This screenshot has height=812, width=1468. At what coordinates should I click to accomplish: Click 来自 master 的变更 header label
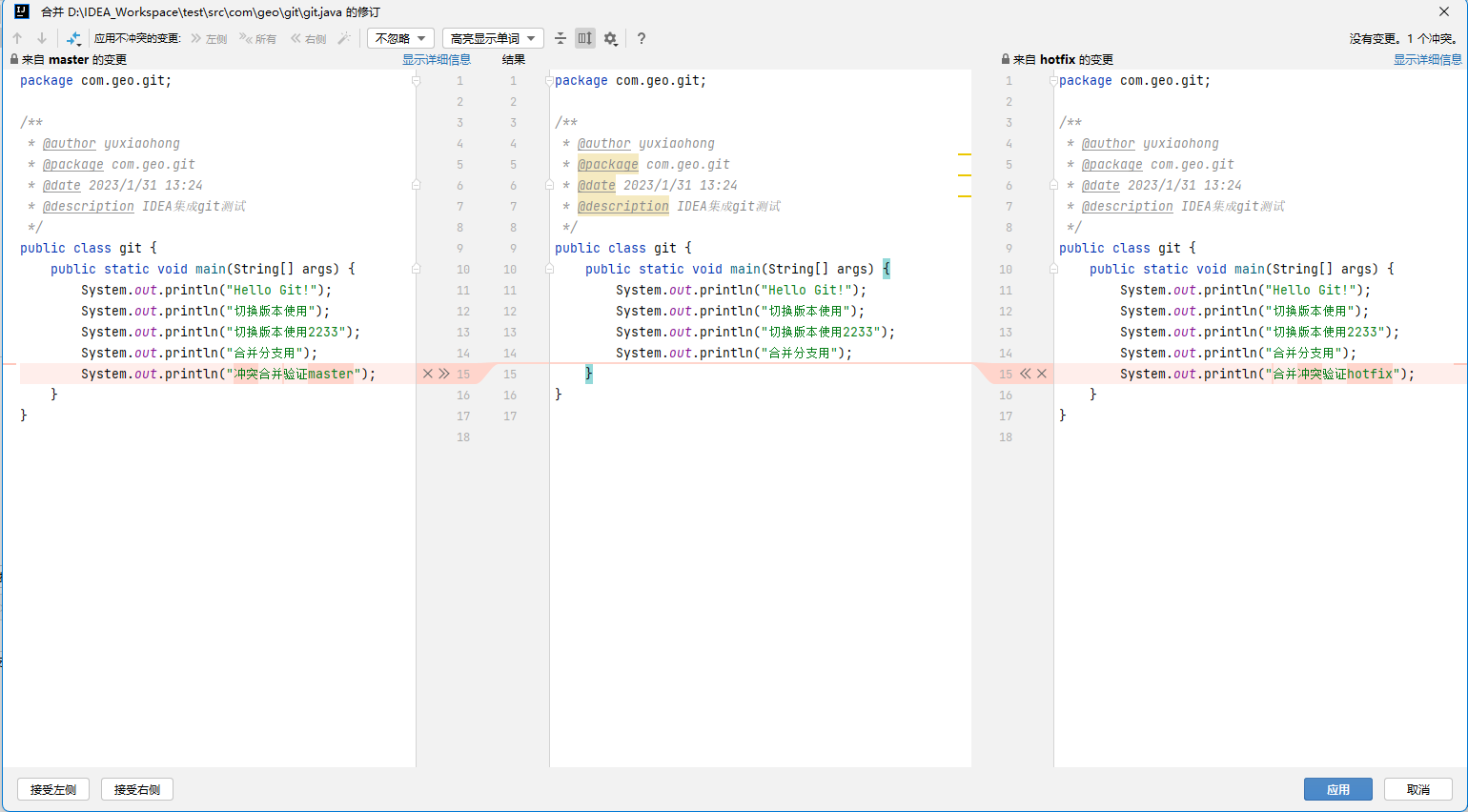click(74, 59)
